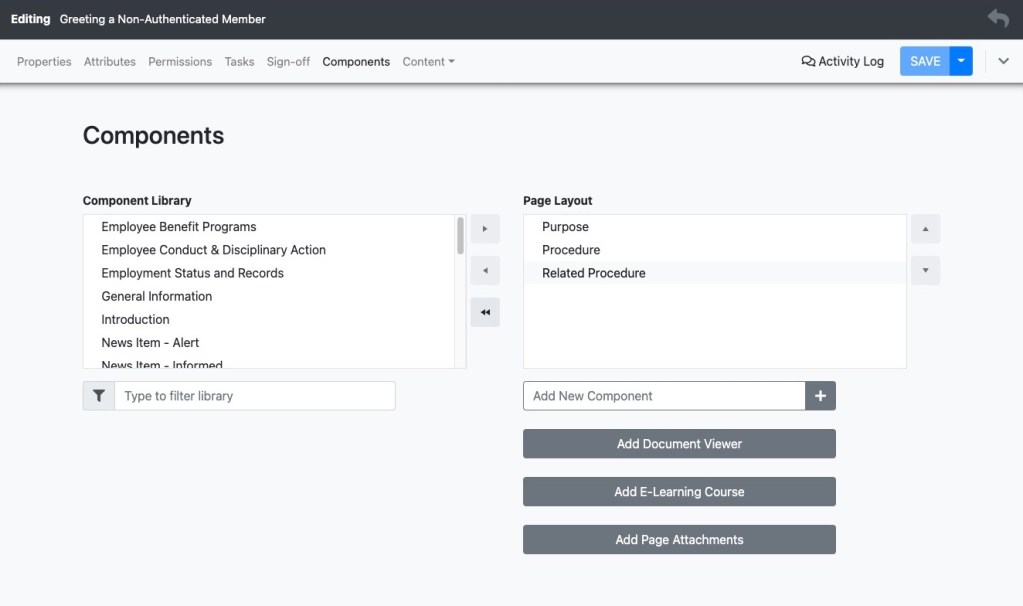Click the plus icon to add new component
The width and height of the screenshot is (1023, 606).
point(820,395)
